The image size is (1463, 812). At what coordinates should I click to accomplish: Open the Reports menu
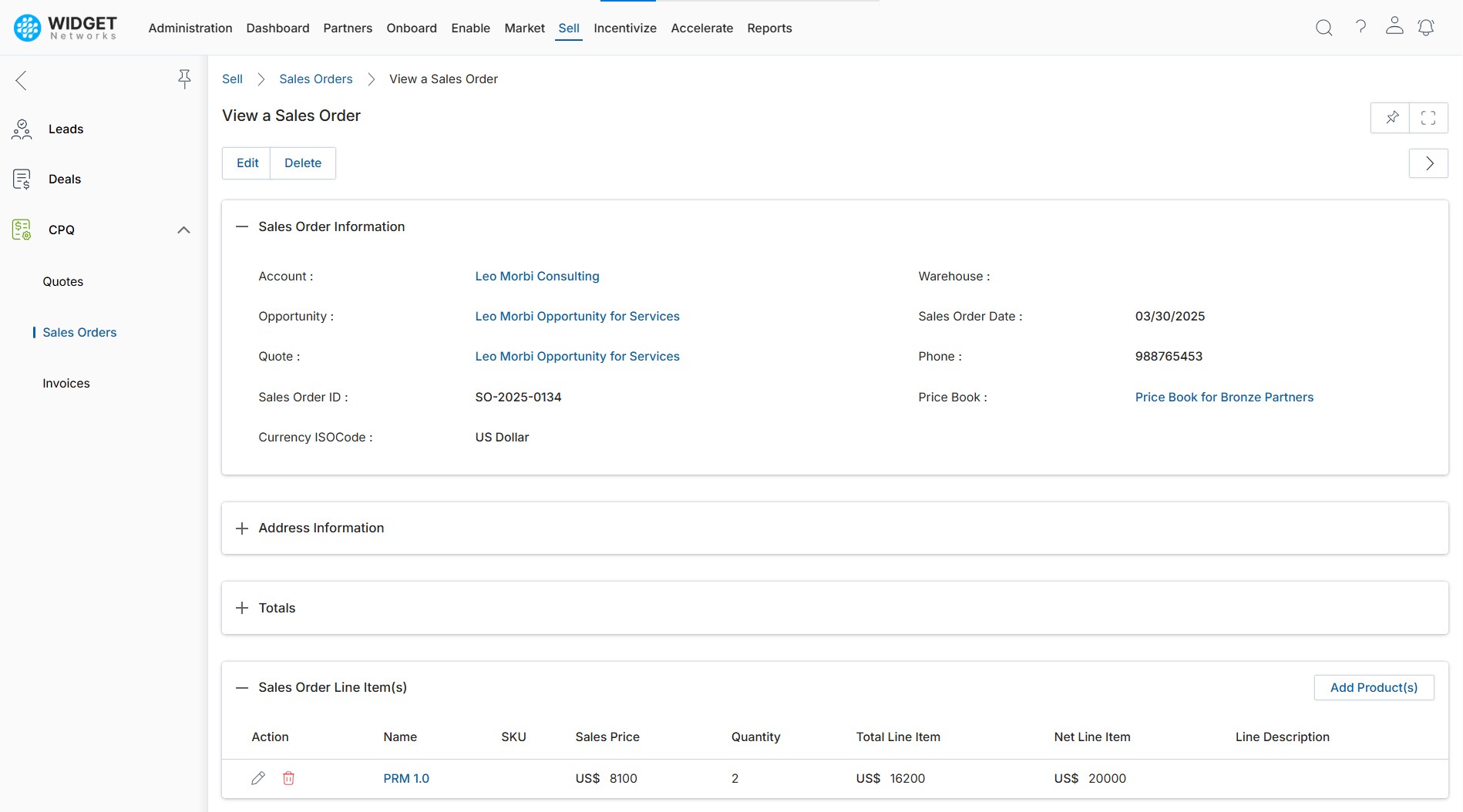click(769, 28)
